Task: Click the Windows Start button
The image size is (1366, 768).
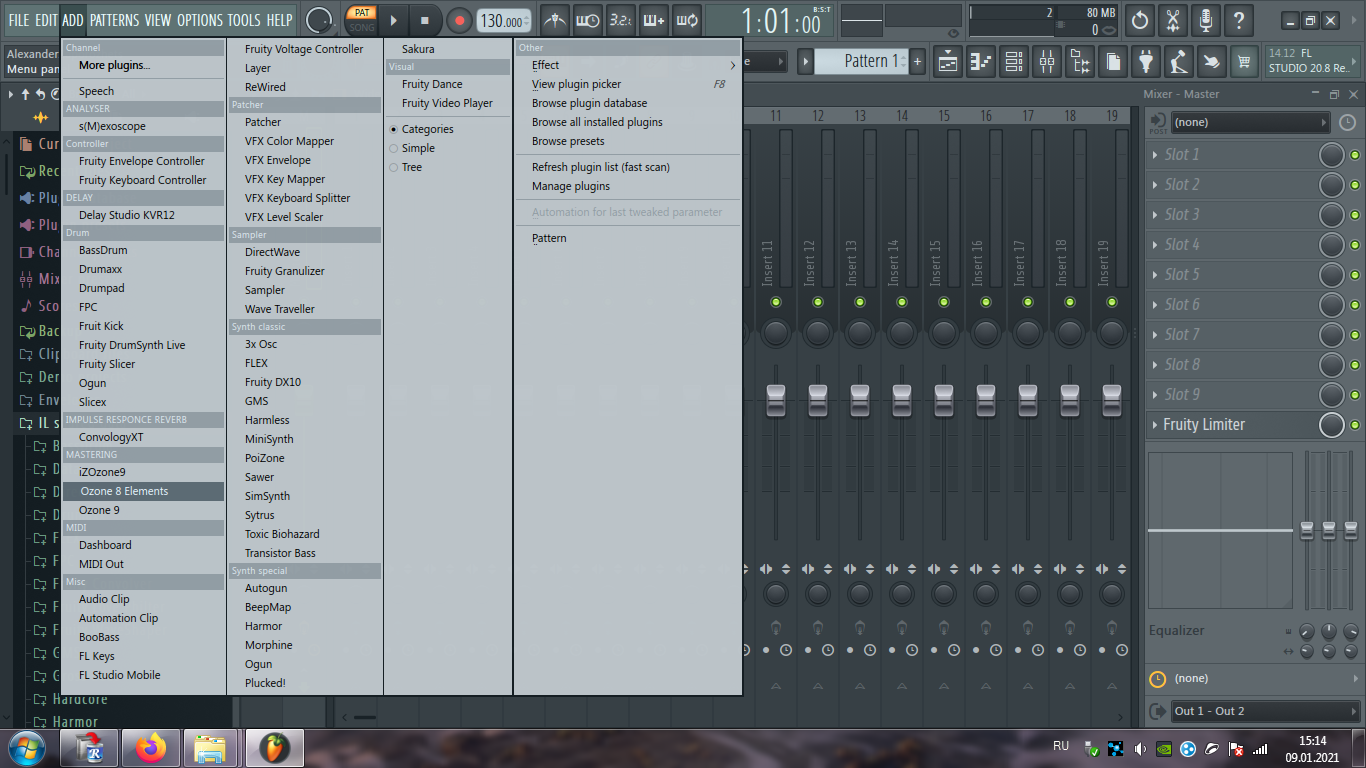Action: point(25,748)
